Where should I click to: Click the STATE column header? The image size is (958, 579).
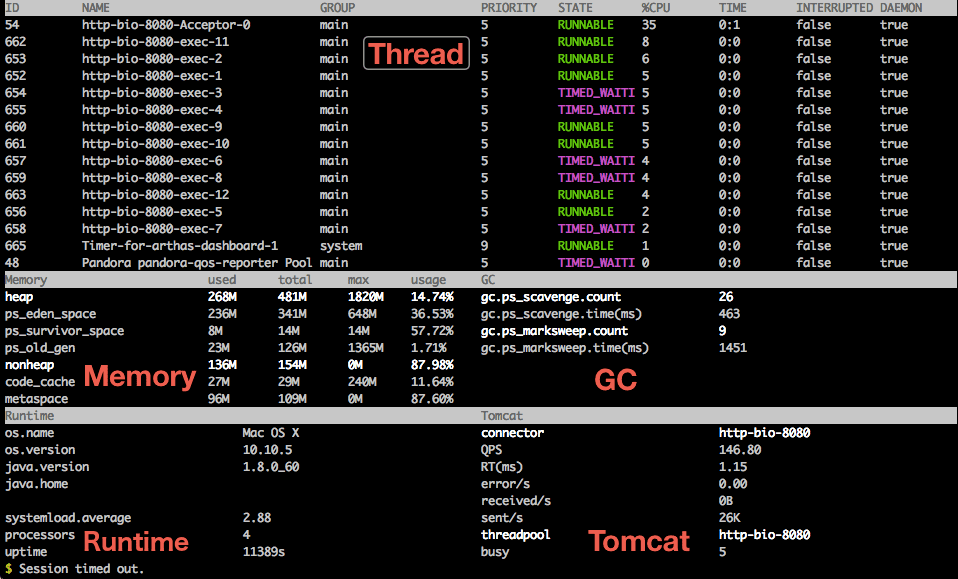575,8
